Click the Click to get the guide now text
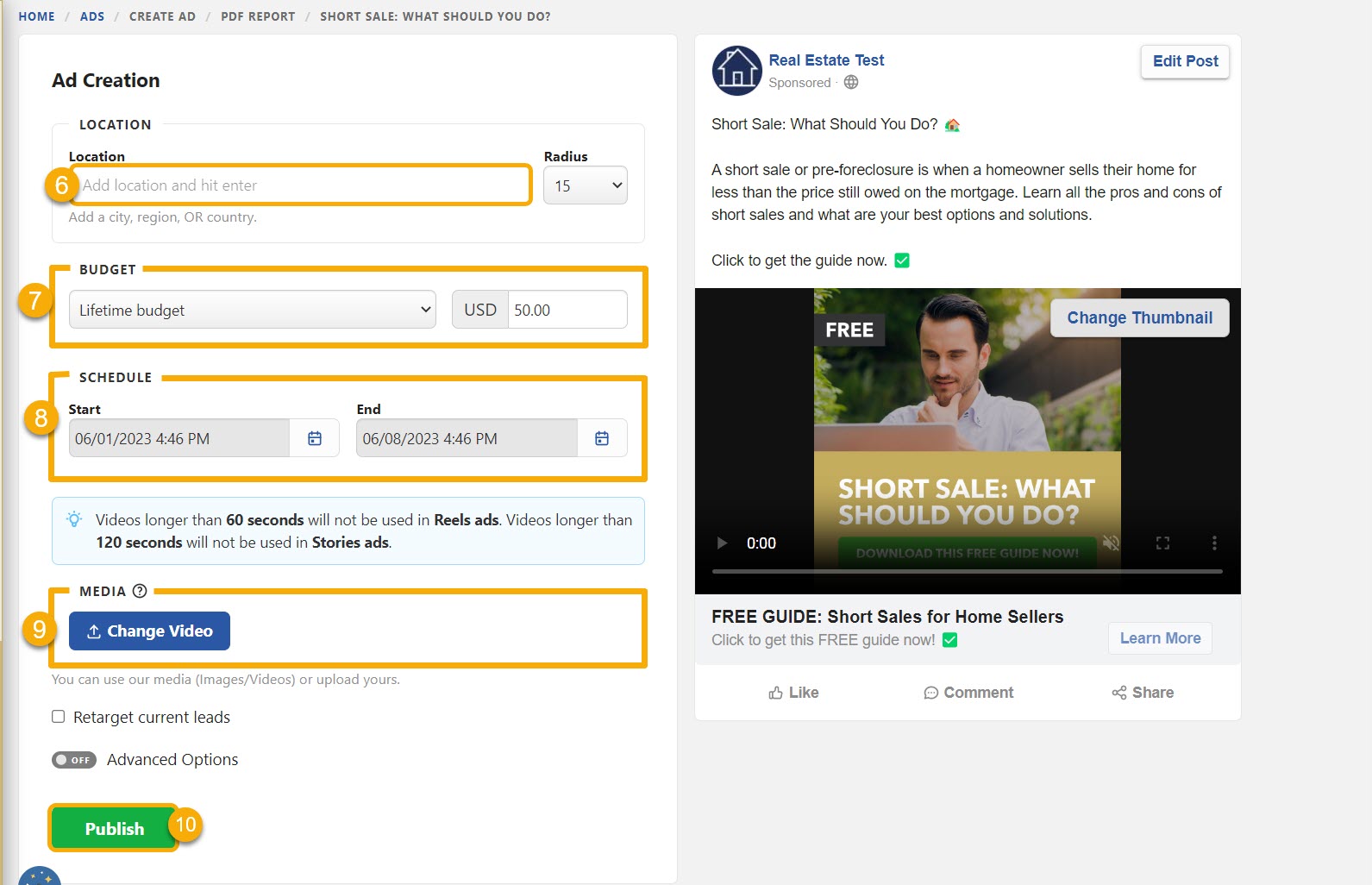This screenshot has height=885, width=1372. [799, 260]
